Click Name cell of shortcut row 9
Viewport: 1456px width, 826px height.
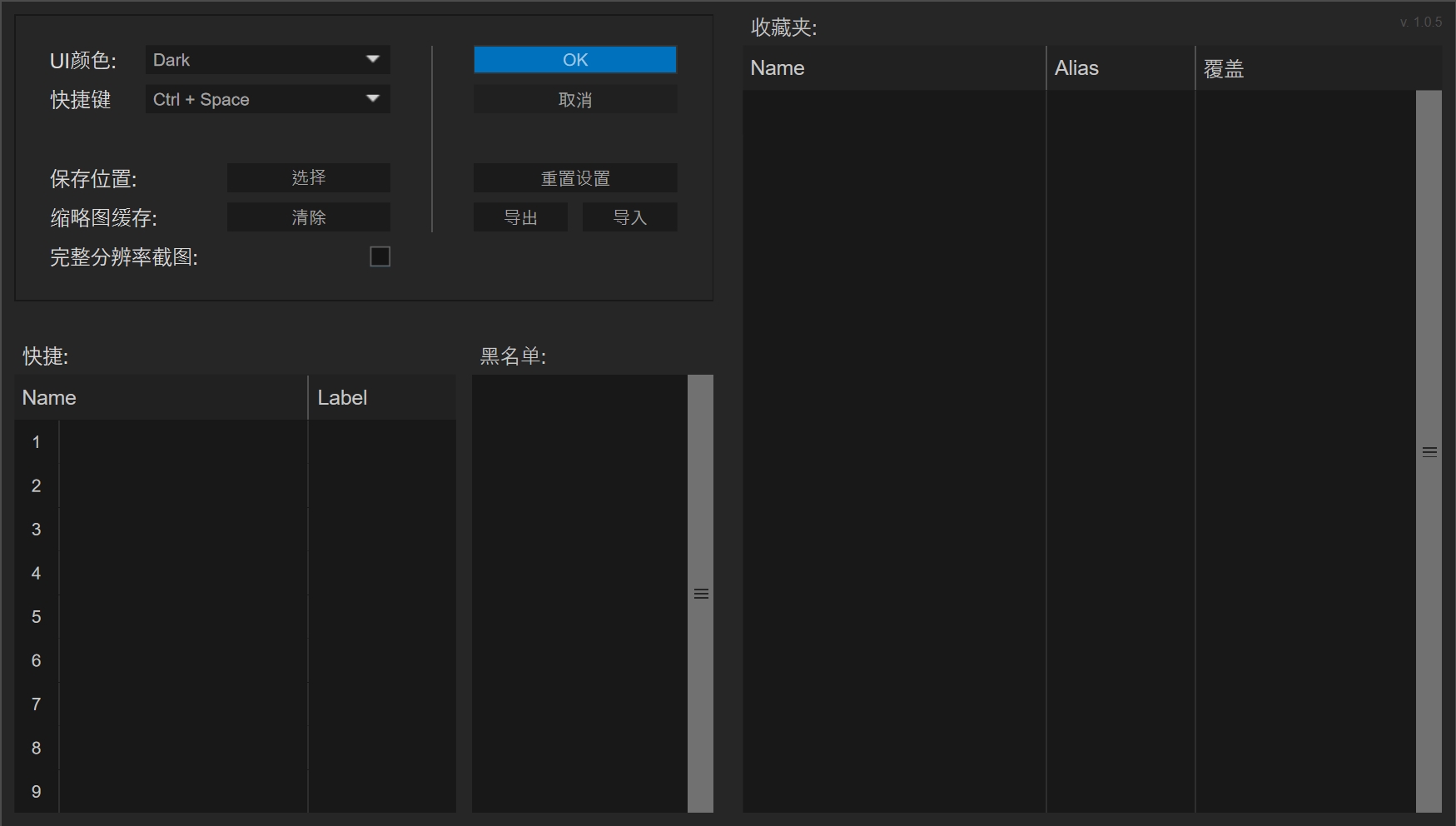[183, 791]
